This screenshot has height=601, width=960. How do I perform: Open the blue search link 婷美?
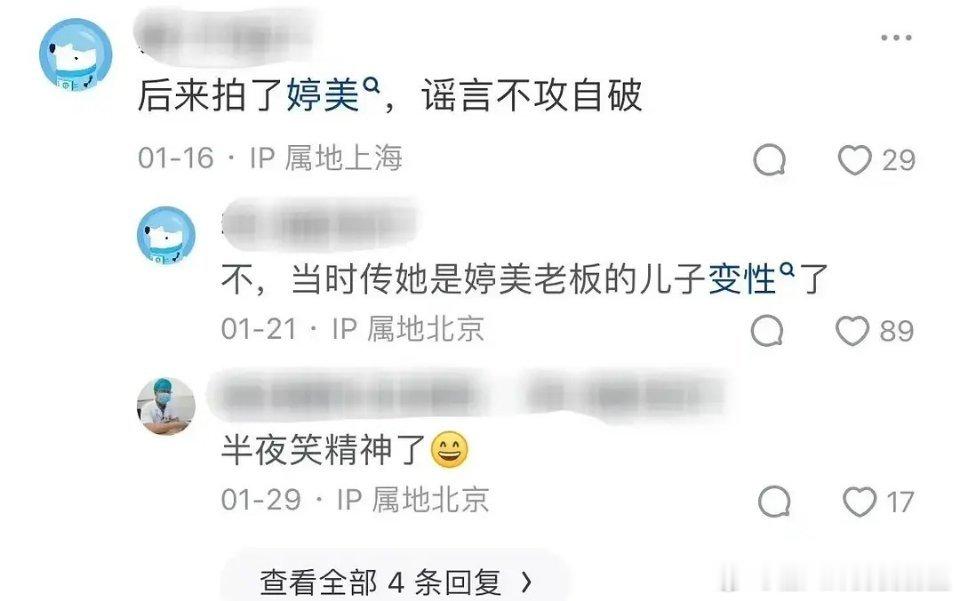click(x=323, y=95)
